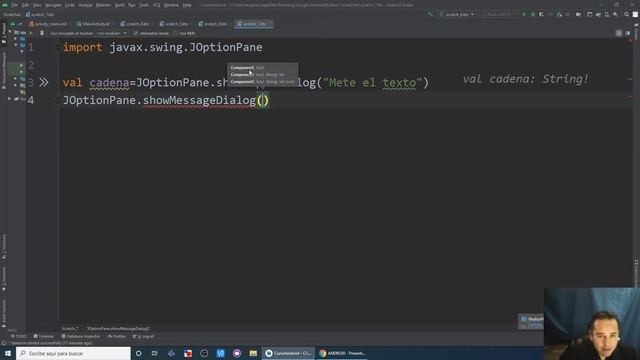Open the yellow File Explorer taskbar icon
The height and width of the screenshot is (360, 640).
[253, 353]
